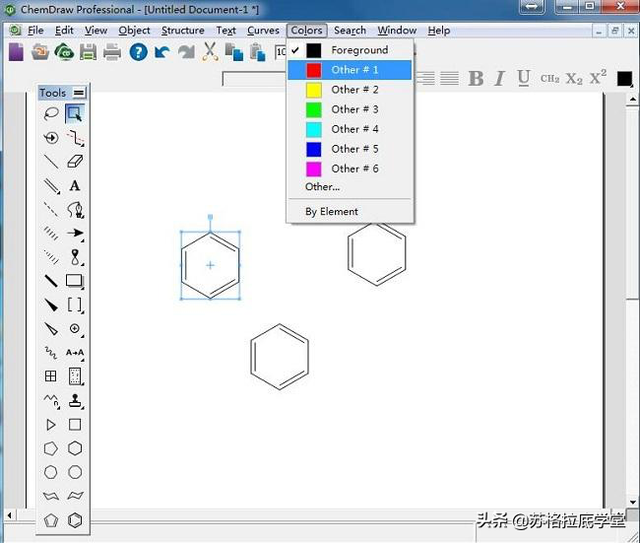Open the View menu
The image size is (640, 543).
(96, 31)
